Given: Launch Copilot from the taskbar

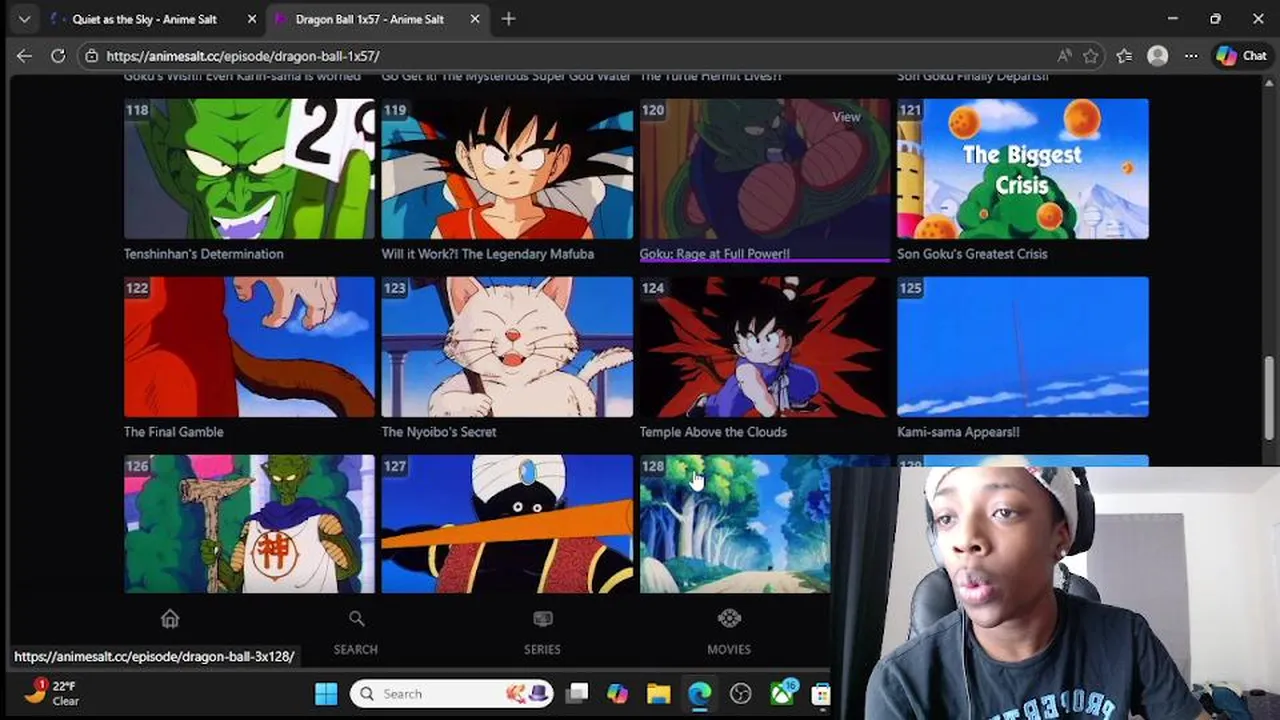Looking at the screenshot, I should pyautogui.click(x=617, y=694).
